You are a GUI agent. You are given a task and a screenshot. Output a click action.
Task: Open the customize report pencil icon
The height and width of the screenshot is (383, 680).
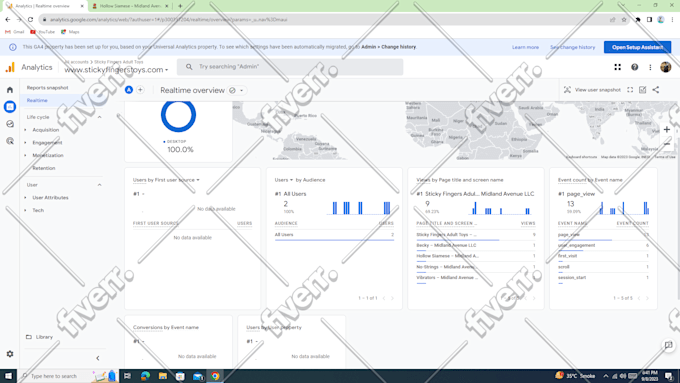point(643,90)
